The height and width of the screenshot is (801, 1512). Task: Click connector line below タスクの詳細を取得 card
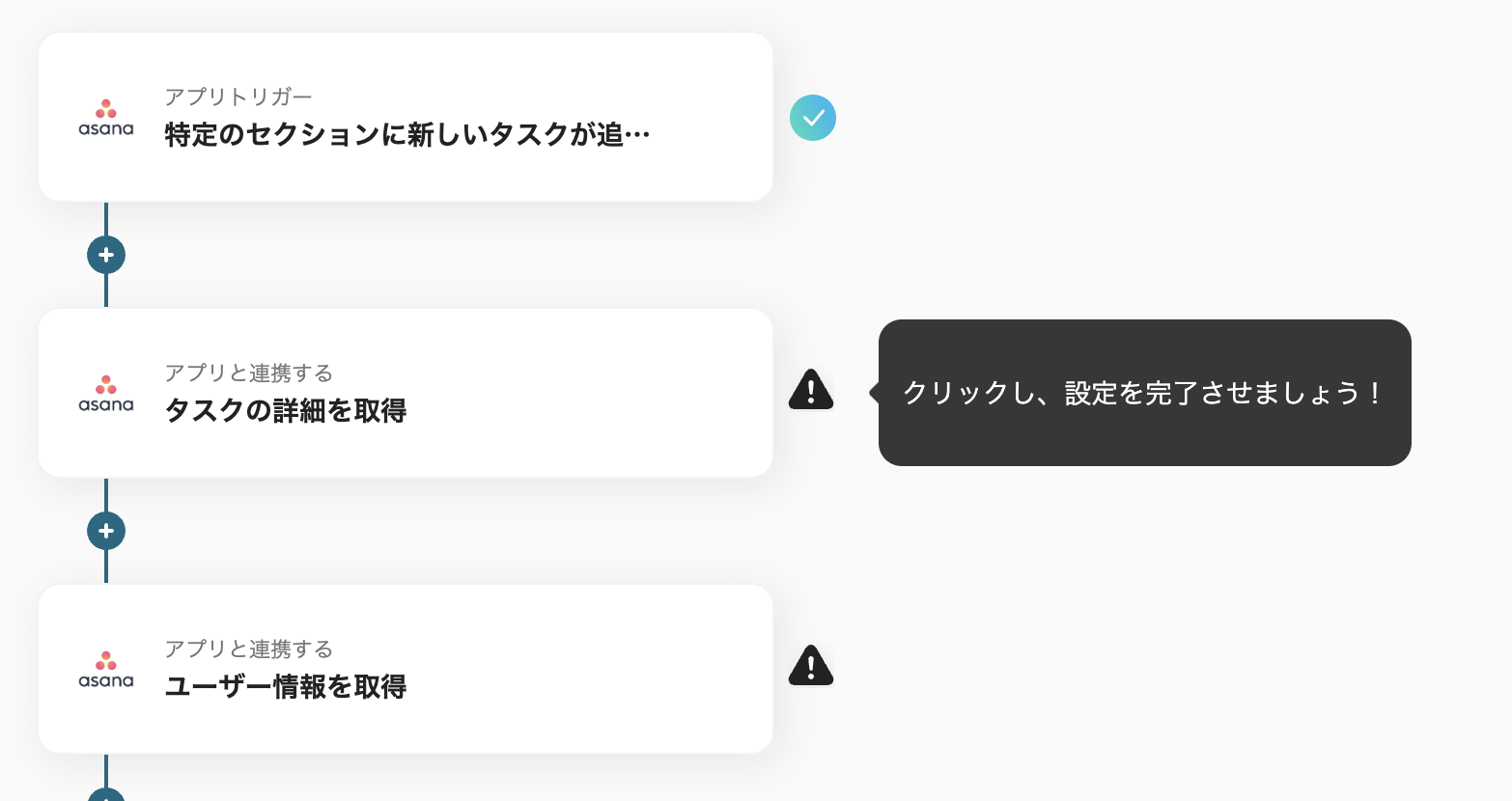pos(106,494)
